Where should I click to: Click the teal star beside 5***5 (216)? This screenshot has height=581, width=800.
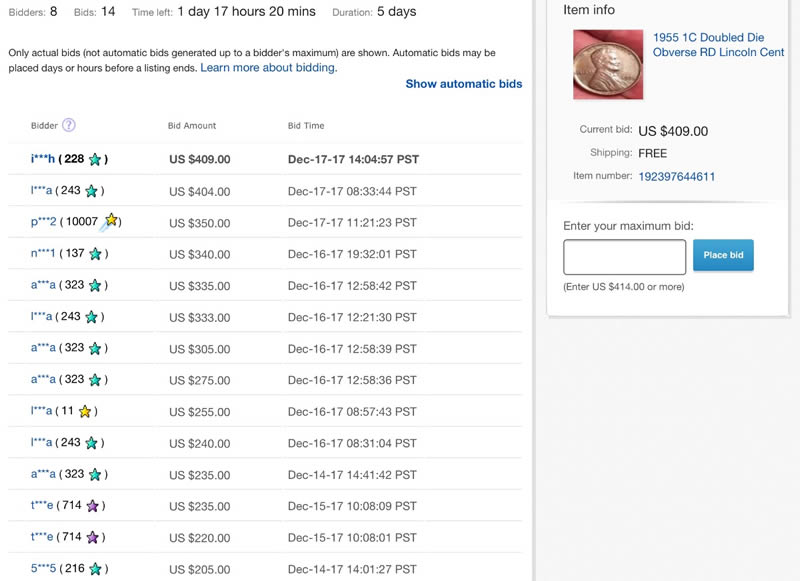(x=95, y=569)
